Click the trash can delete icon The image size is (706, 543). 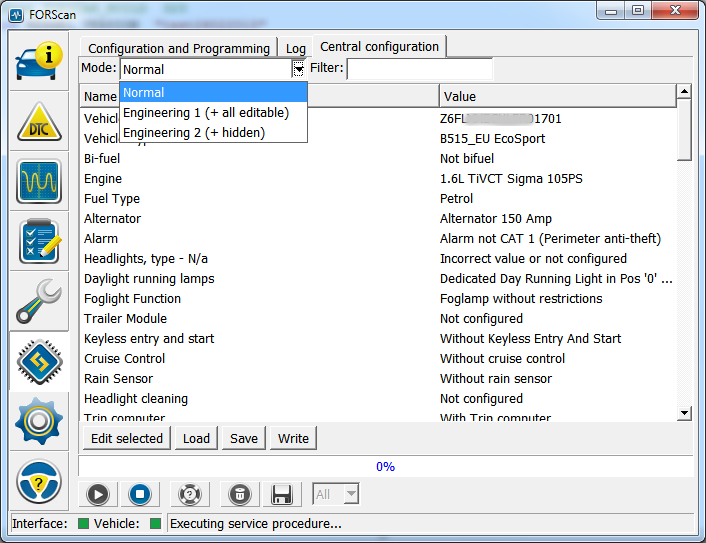click(x=239, y=494)
